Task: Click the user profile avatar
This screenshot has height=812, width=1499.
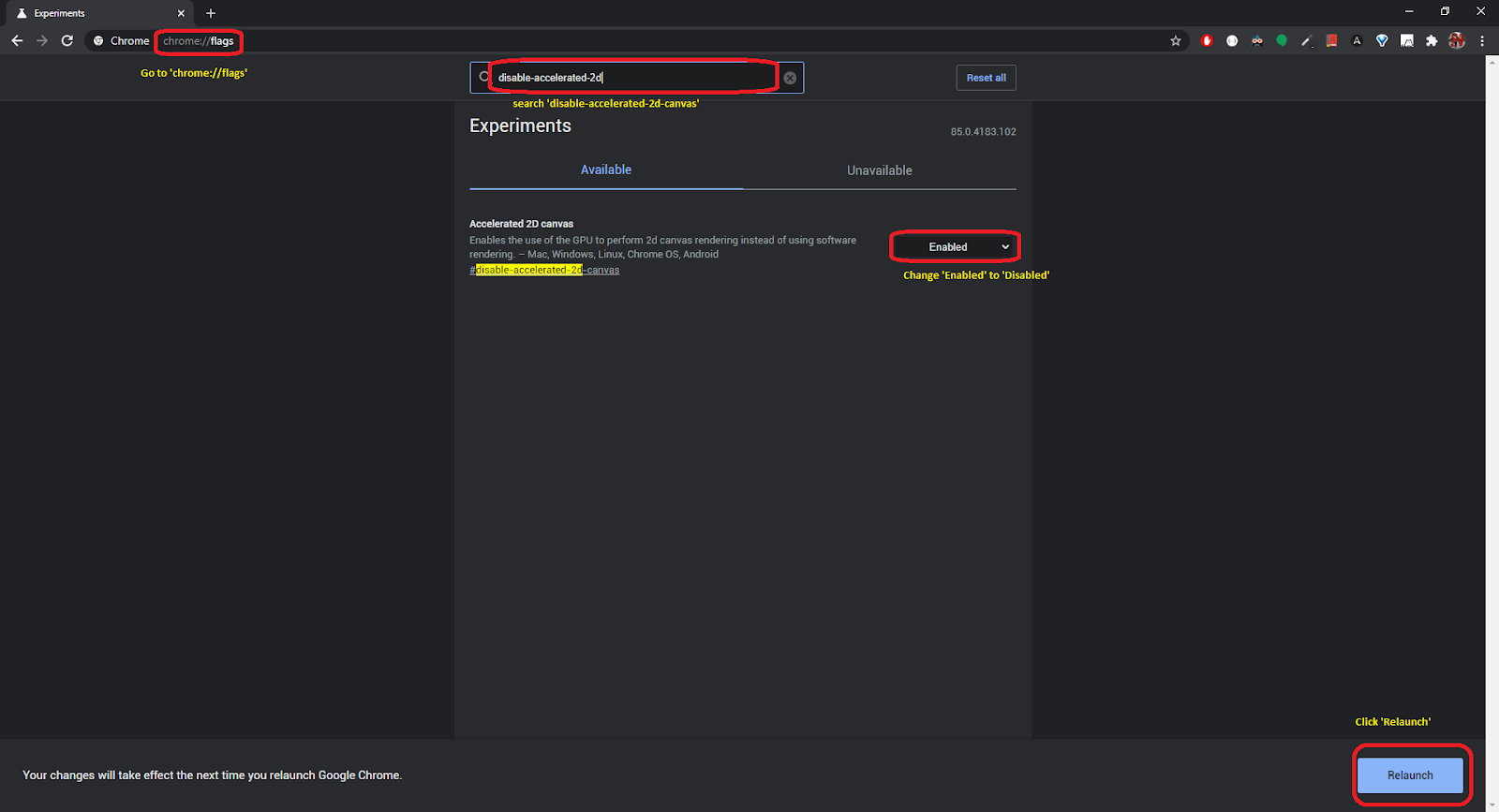Action: pos(1457,41)
